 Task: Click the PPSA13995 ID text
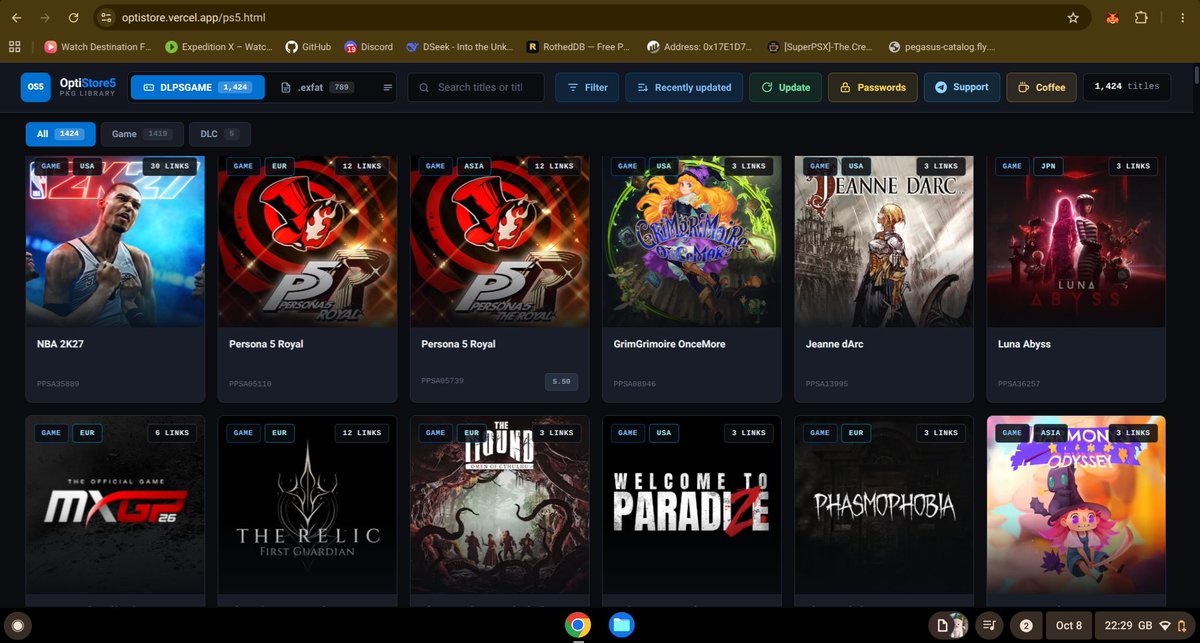(827, 383)
